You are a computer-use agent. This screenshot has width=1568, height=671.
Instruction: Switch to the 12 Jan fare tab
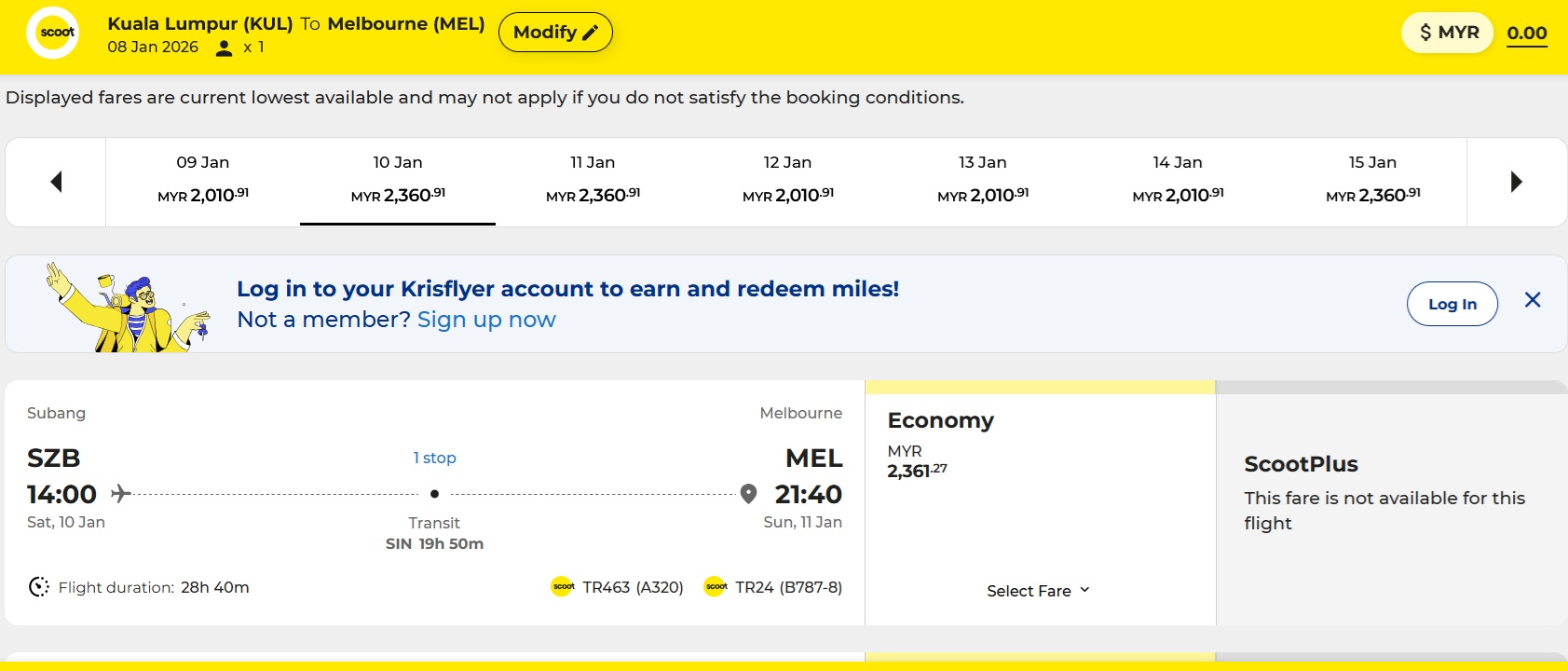tap(787, 181)
